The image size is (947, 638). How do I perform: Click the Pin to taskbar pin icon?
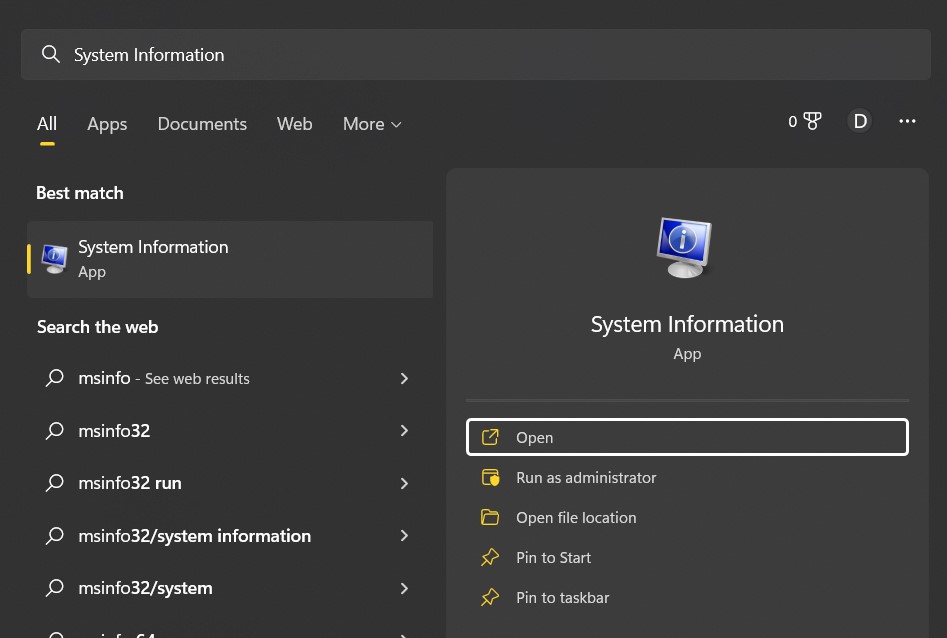(x=490, y=597)
